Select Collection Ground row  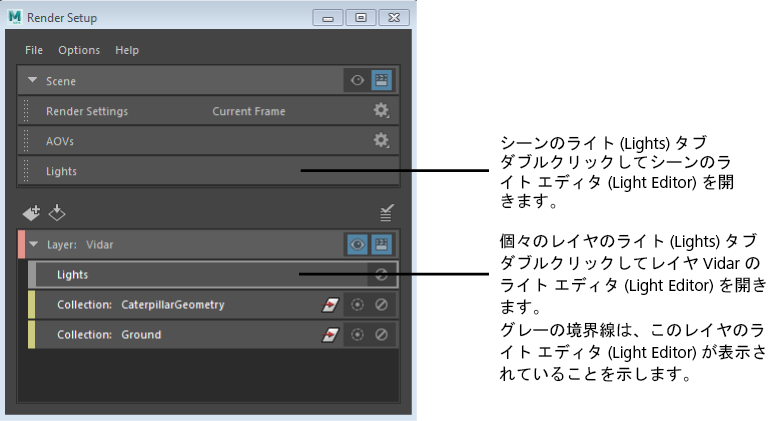coord(213,335)
